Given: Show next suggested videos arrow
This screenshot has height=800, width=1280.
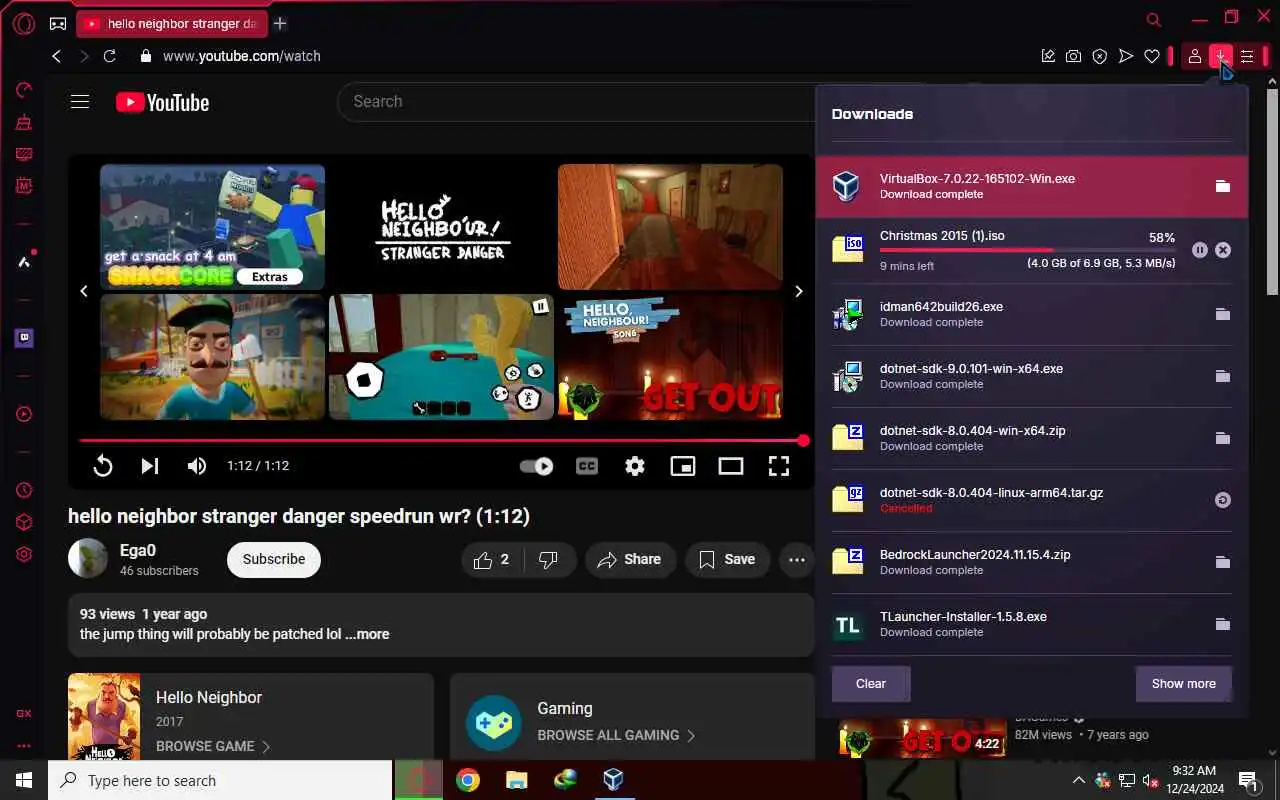Looking at the screenshot, I should [x=798, y=291].
